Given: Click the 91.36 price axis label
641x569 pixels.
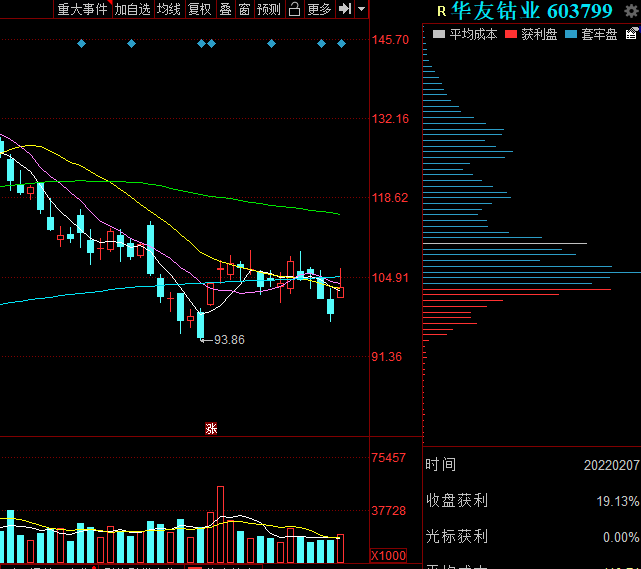Looking at the screenshot, I should click(x=387, y=356).
